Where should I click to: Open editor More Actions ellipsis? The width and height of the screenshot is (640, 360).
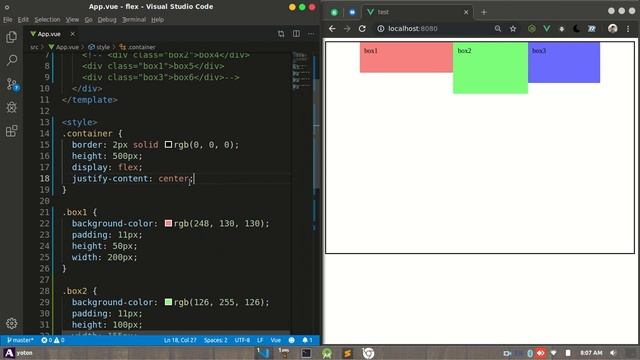tap(311, 34)
